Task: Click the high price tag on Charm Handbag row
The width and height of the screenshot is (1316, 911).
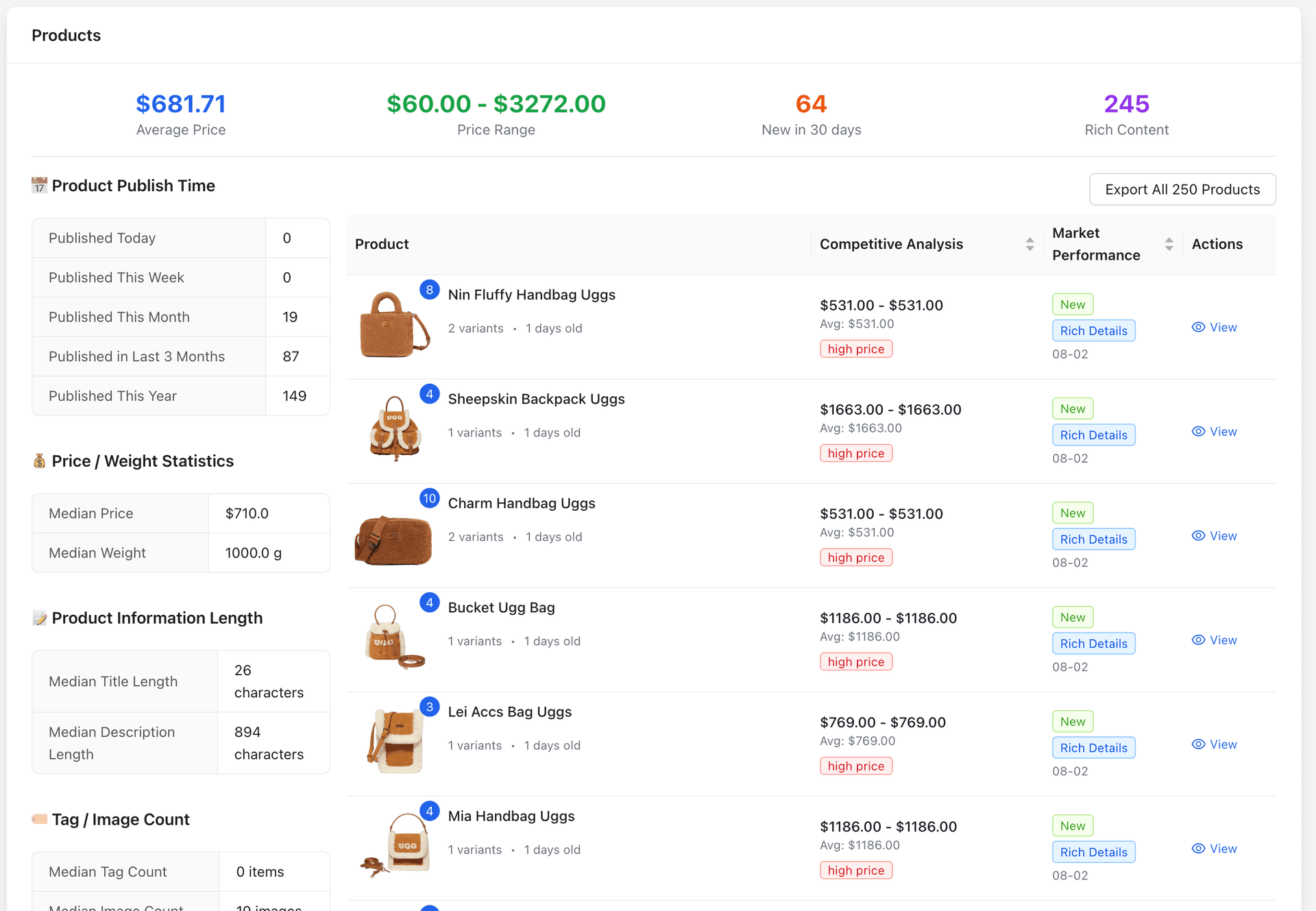Action: [x=856, y=557]
